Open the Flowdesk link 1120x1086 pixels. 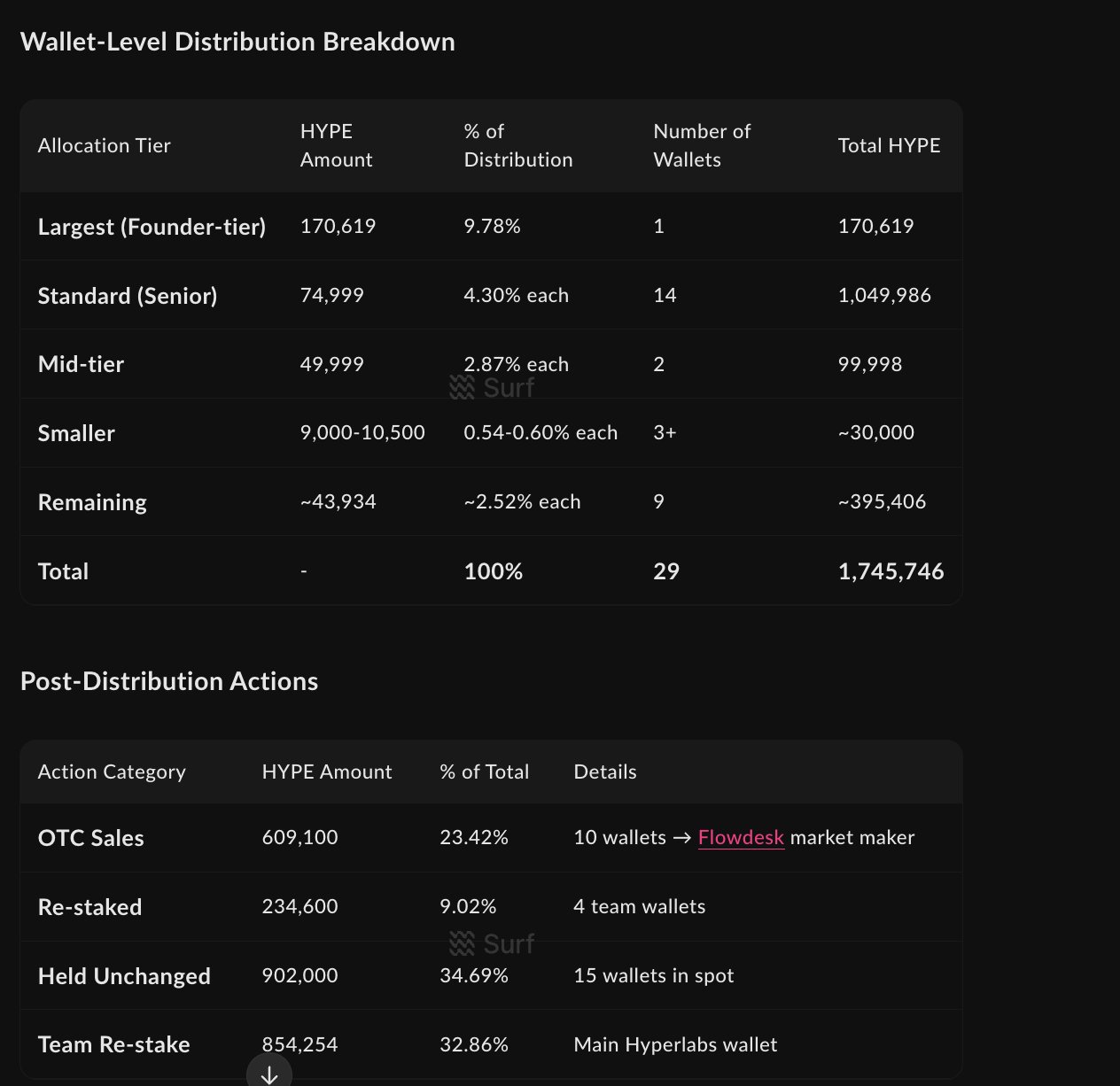741,837
